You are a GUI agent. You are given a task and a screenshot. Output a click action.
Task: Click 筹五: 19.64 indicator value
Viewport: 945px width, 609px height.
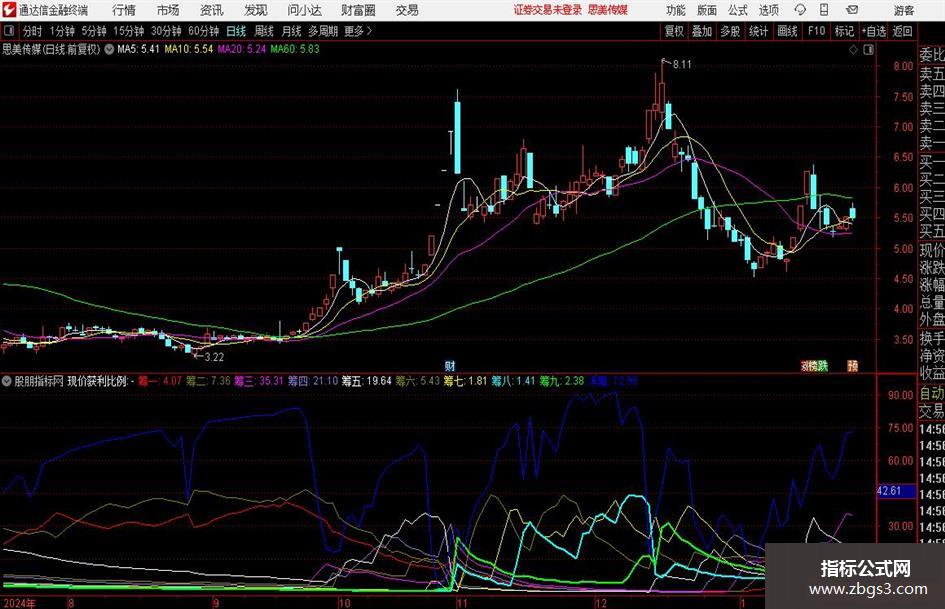coord(366,381)
